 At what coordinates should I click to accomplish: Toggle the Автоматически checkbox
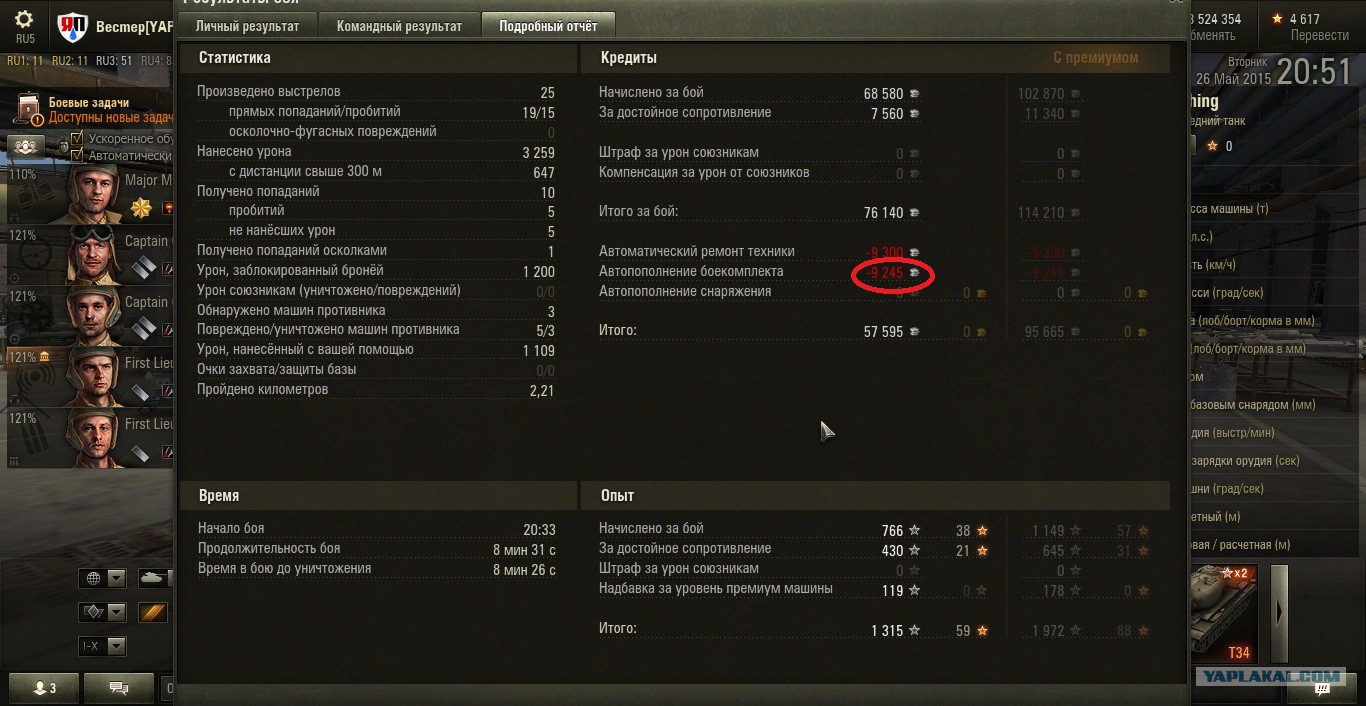77,155
